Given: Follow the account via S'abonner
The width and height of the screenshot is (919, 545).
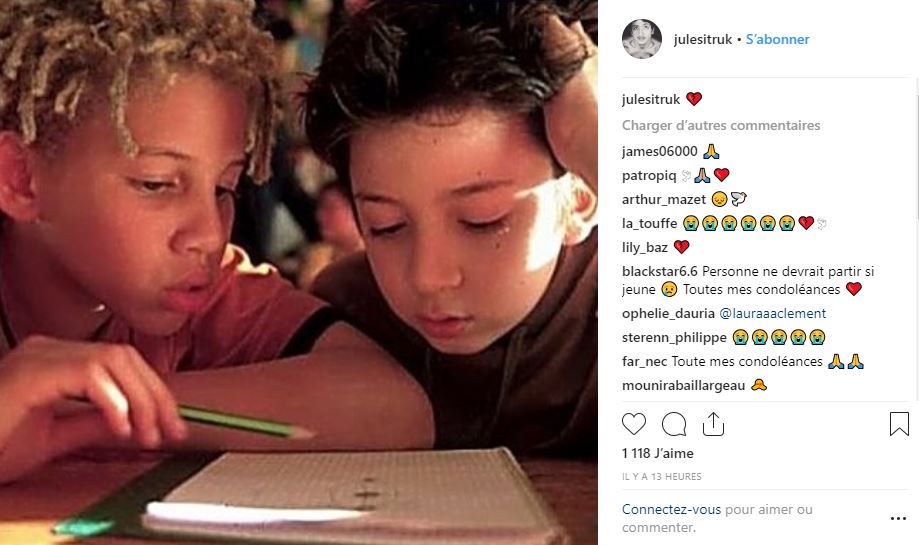Looking at the screenshot, I should click(777, 39).
